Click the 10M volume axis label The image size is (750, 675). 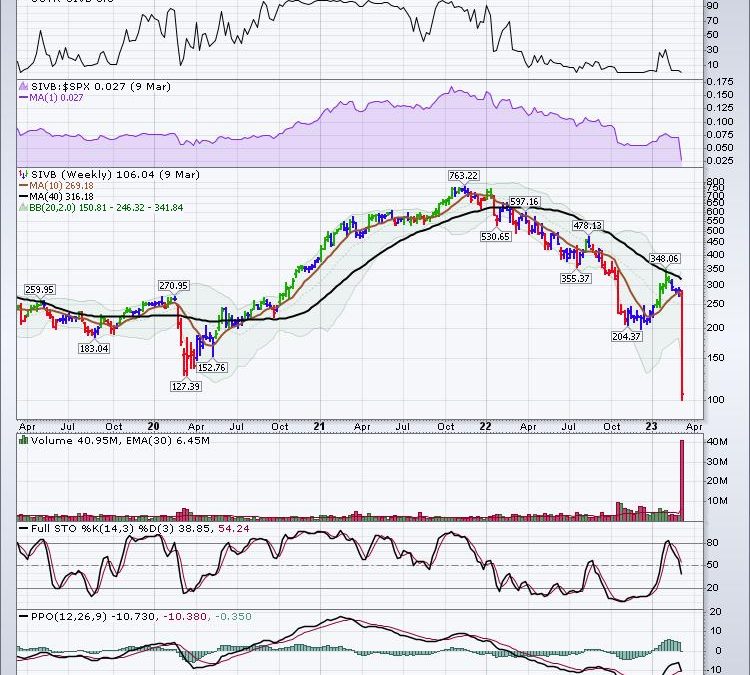(x=717, y=501)
